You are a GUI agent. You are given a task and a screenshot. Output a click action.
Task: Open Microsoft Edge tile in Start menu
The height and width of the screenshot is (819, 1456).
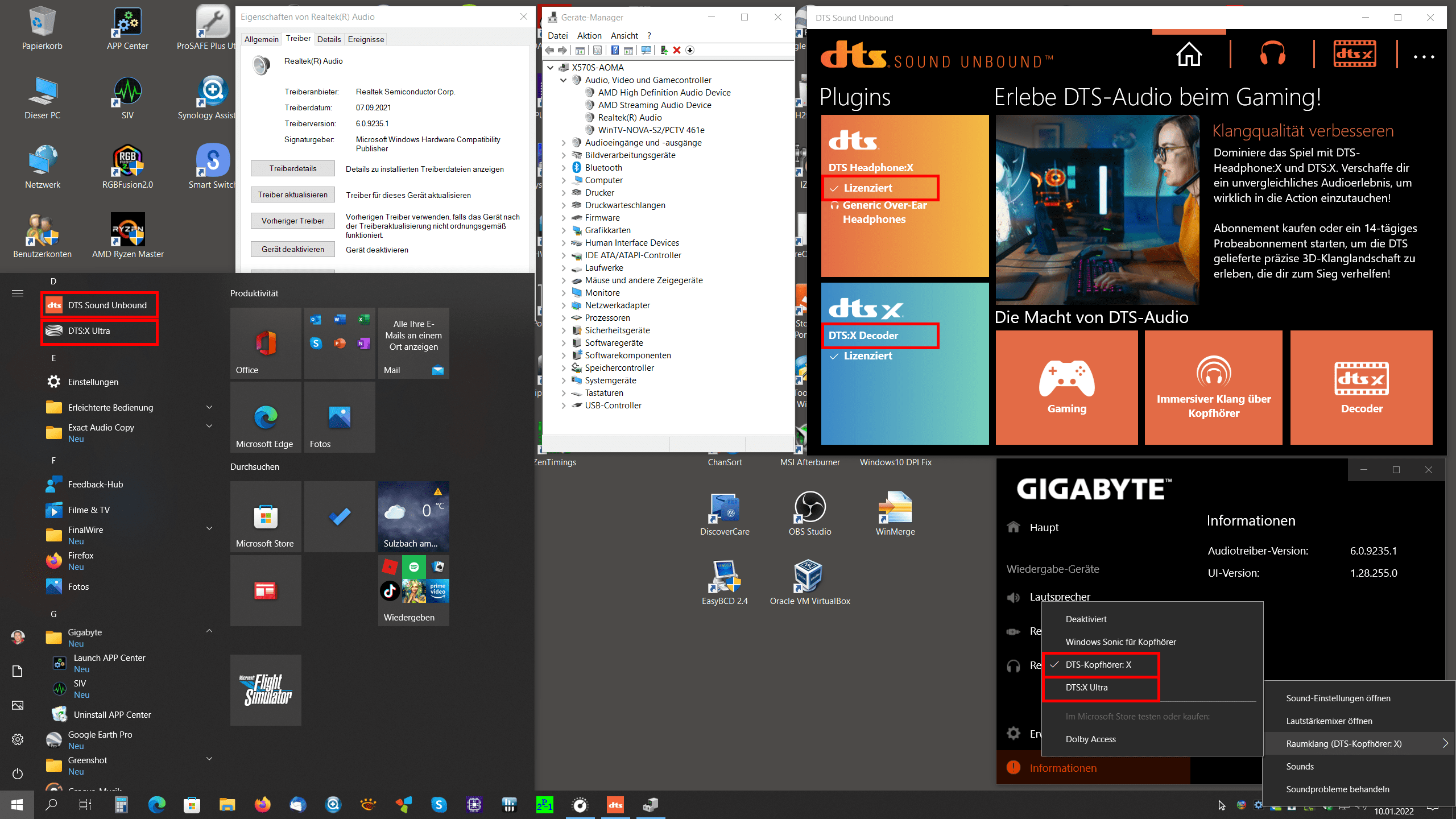[266, 417]
